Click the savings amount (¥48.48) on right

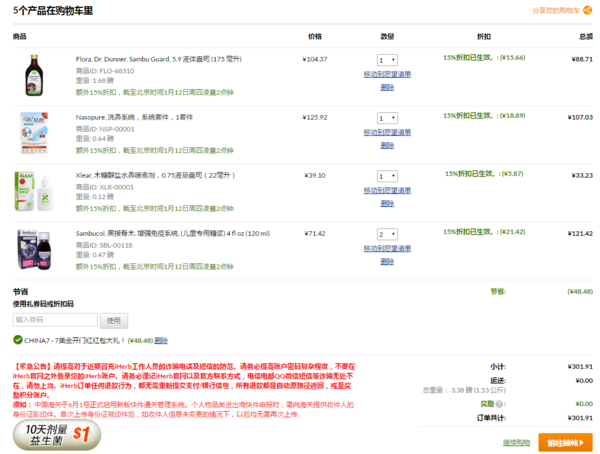[580, 292]
